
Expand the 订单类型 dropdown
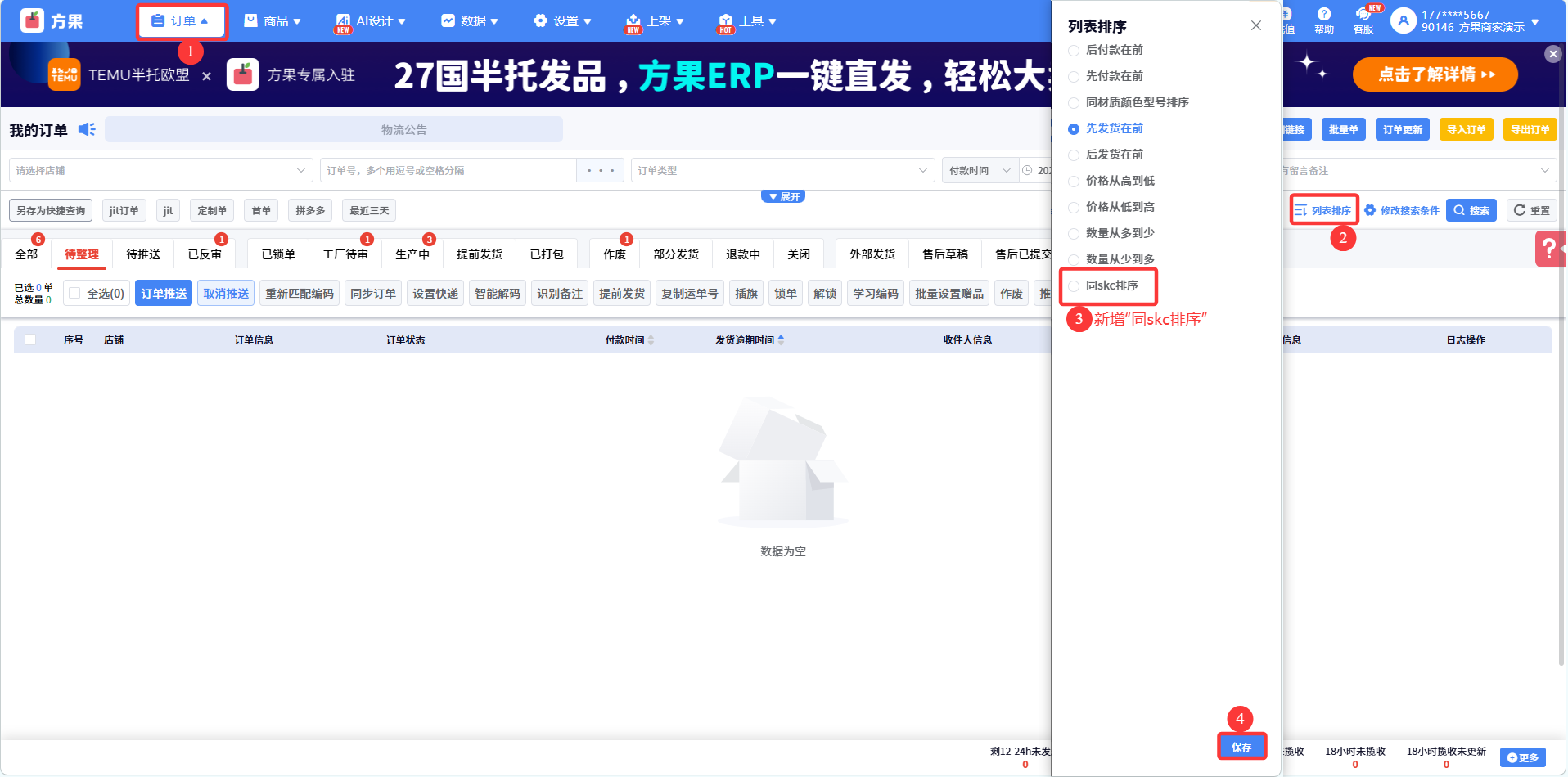(x=782, y=170)
